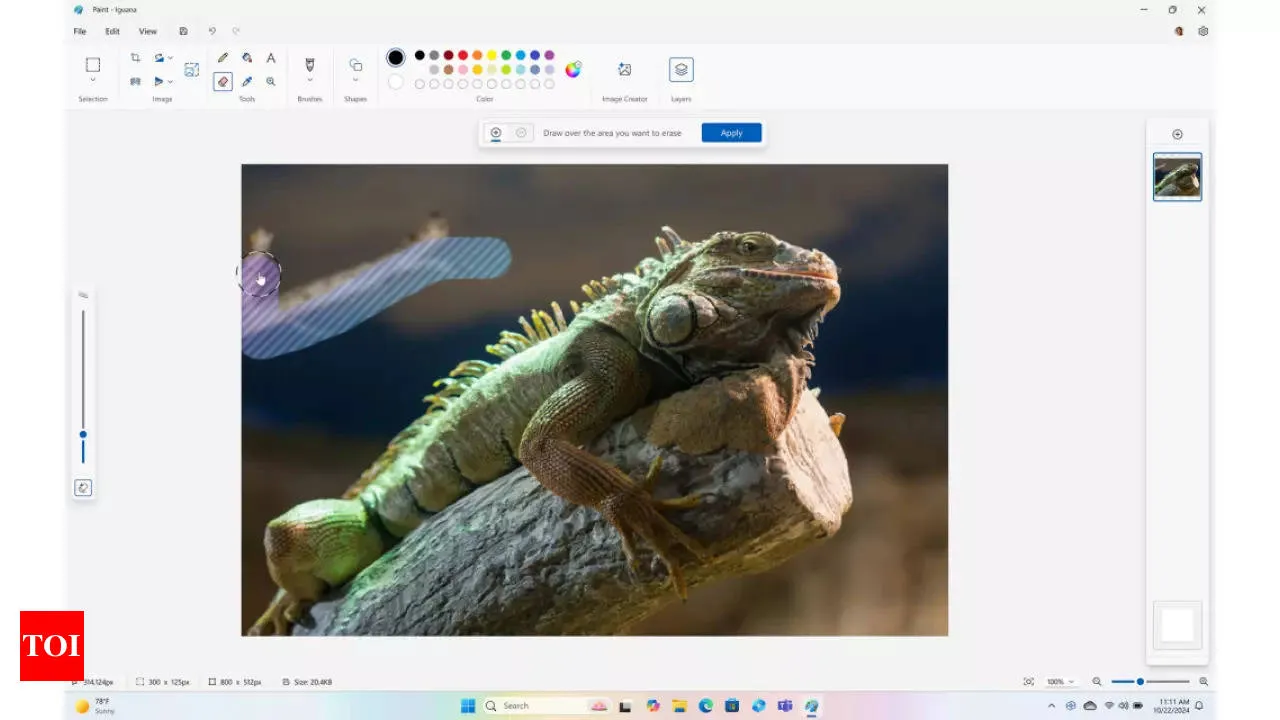
Task: Click the Brushes tool icon
Action: (310, 64)
